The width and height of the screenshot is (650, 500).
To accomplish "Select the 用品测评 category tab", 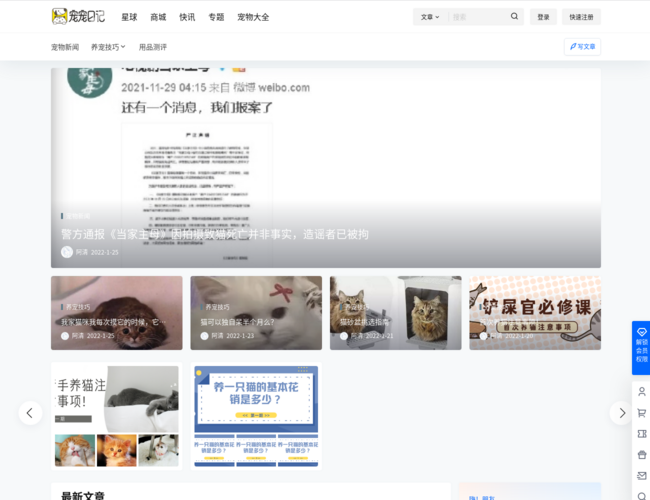I will (x=153, y=47).
